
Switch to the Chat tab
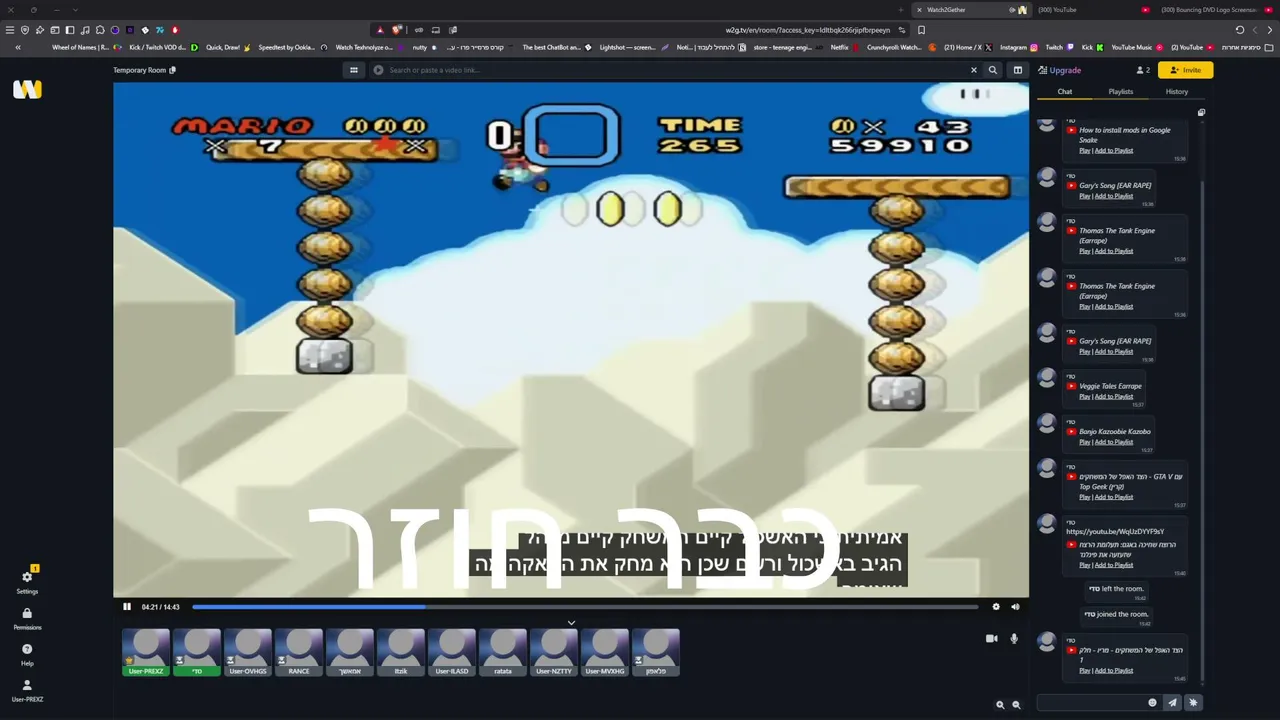pos(1065,92)
